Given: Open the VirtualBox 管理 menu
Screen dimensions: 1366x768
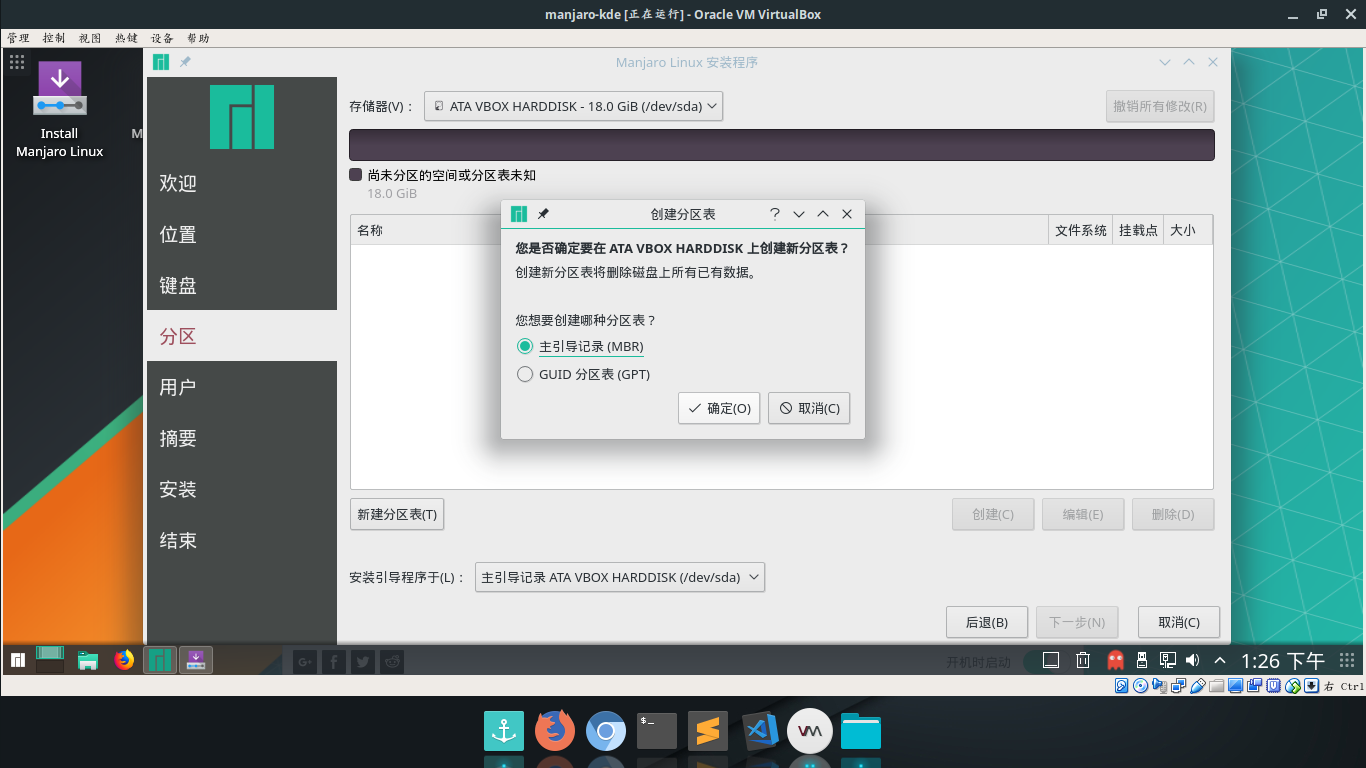Looking at the screenshot, I should click(x=18, y=38).
